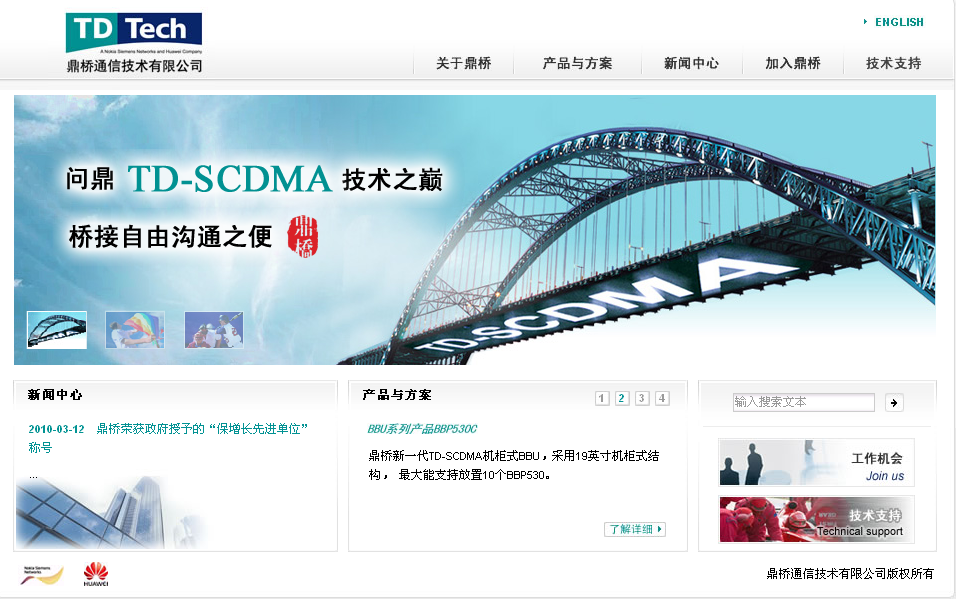
Task: Show product page 2
Action: pyautogui.click(x=622, y=398)
